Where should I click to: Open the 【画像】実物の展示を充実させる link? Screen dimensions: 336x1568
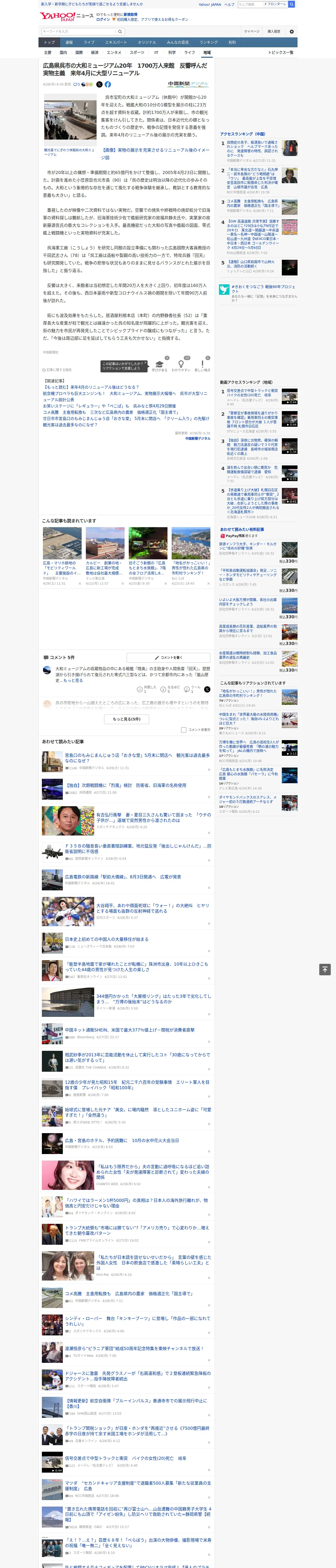(155, 153)
